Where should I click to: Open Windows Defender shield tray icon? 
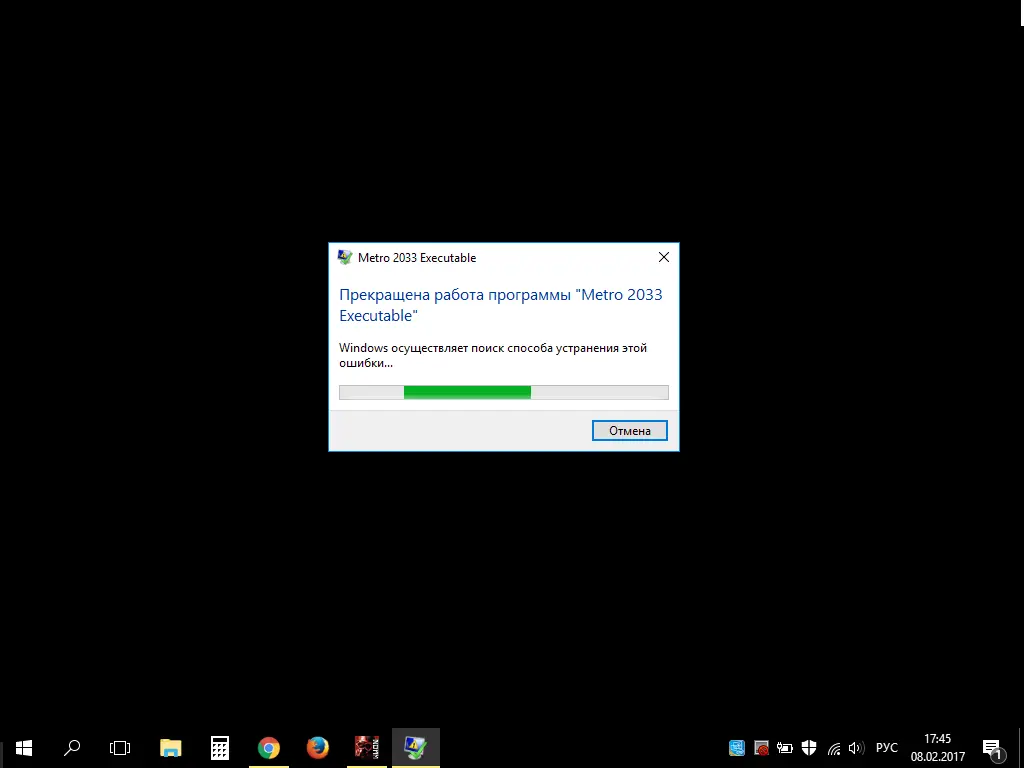click(809, 748)
